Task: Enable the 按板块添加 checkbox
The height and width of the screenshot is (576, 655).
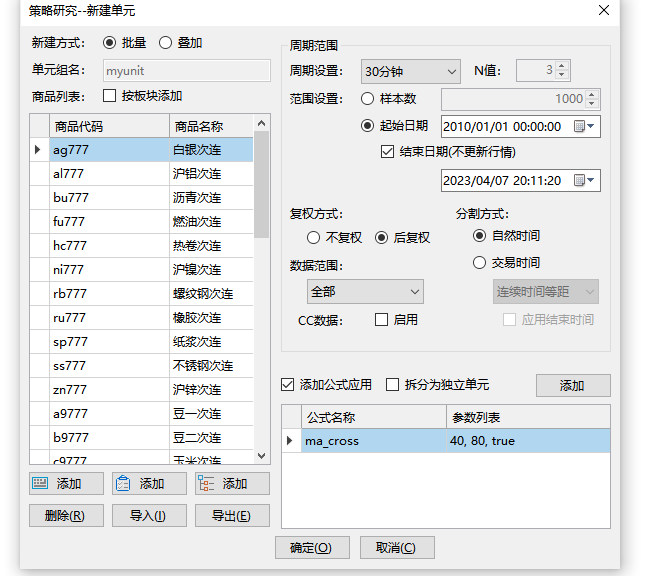Action: click(110, 96)
